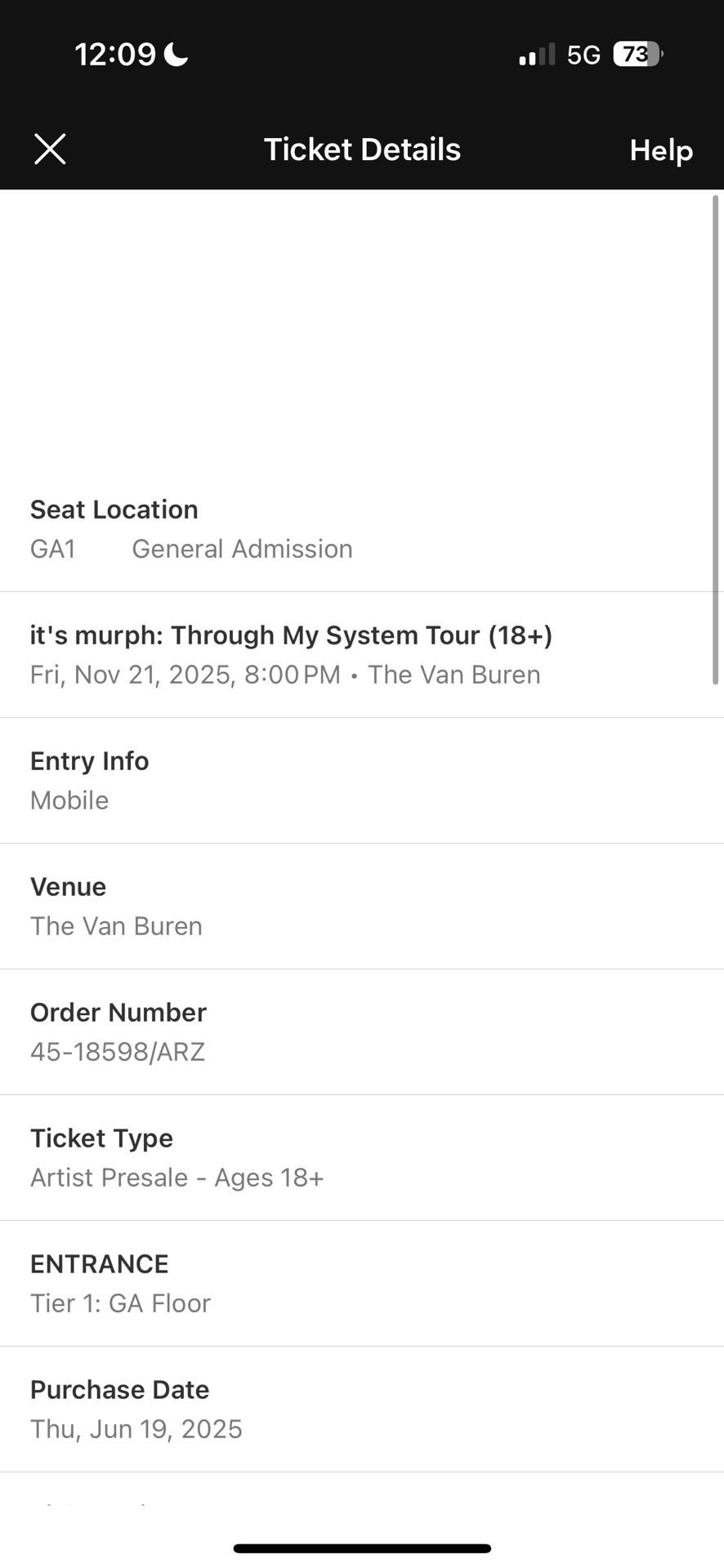The height and width of the screenshot is (1568, 724).
Task: Tap the Do Not Disturb moon icon
Action: pos(176,55)
